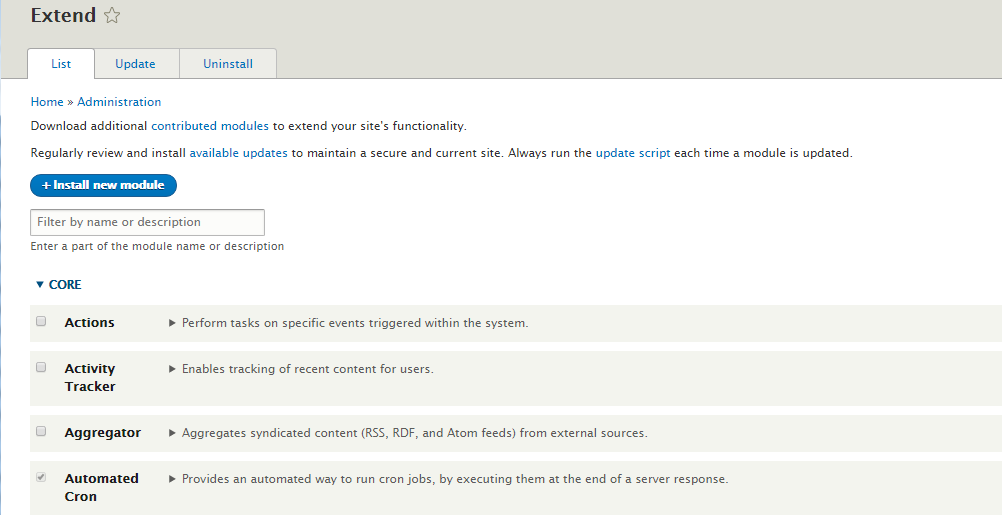Select the Actions module name
This screenshot has width=1002, height=515.
[89, 323]
